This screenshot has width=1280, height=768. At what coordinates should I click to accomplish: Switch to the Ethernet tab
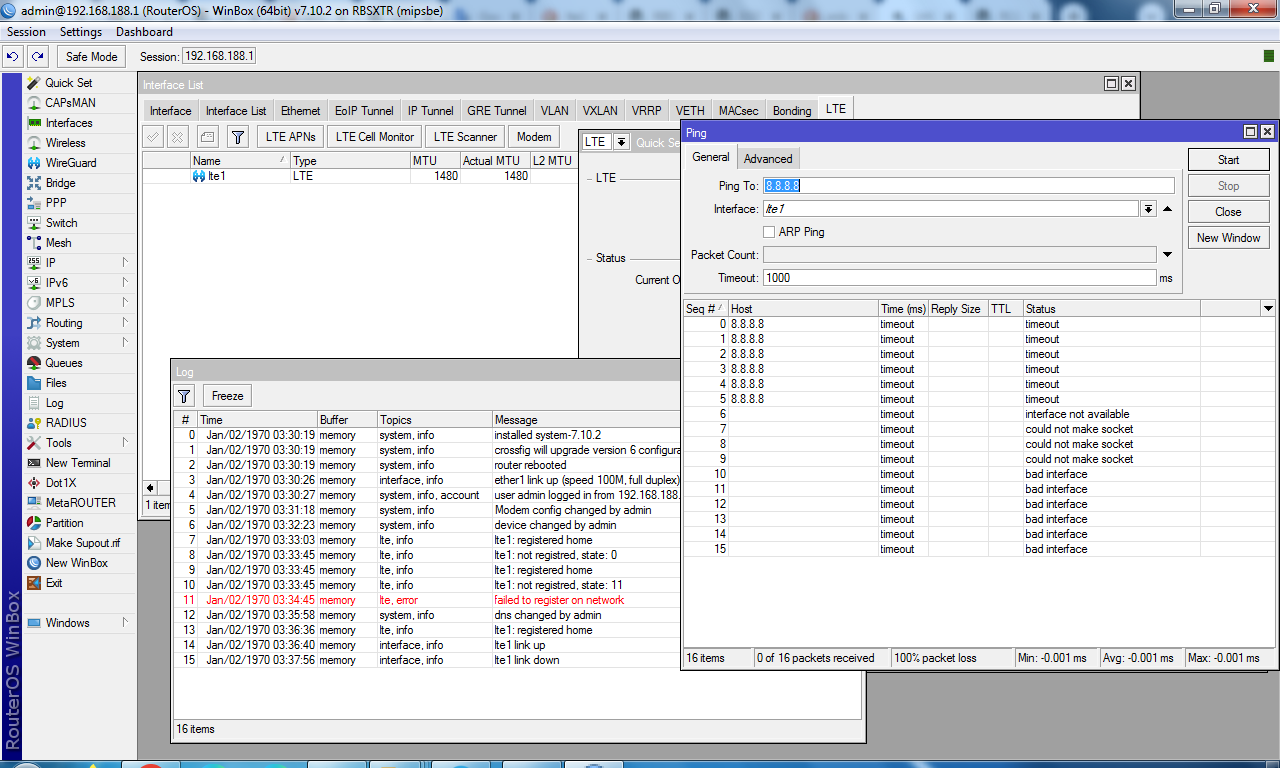click(x=301, y=111)
